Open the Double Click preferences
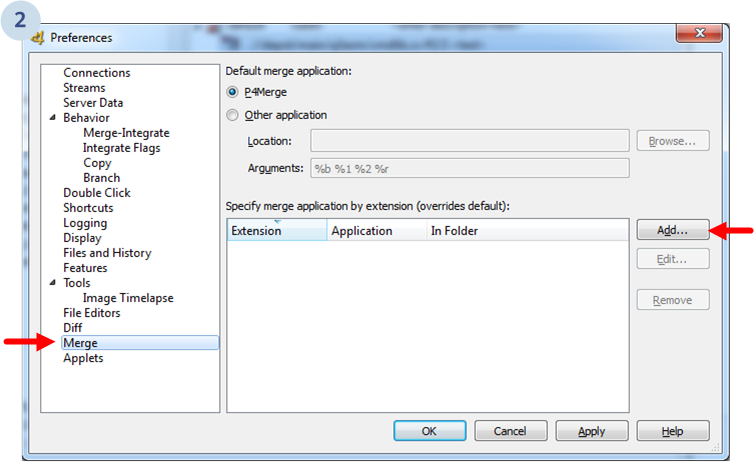 pyautogui.click(x=97, y=193)
